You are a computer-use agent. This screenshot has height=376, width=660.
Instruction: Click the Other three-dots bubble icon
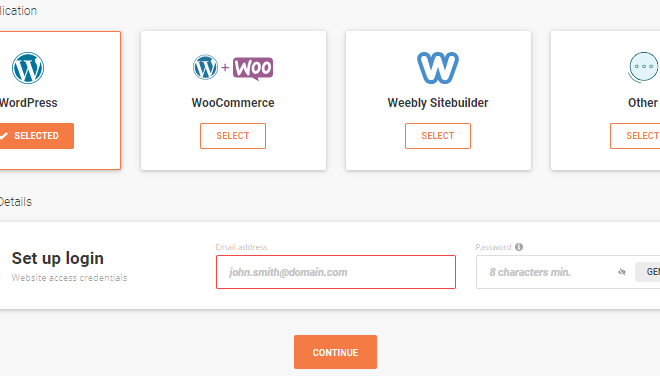[643, 67]
